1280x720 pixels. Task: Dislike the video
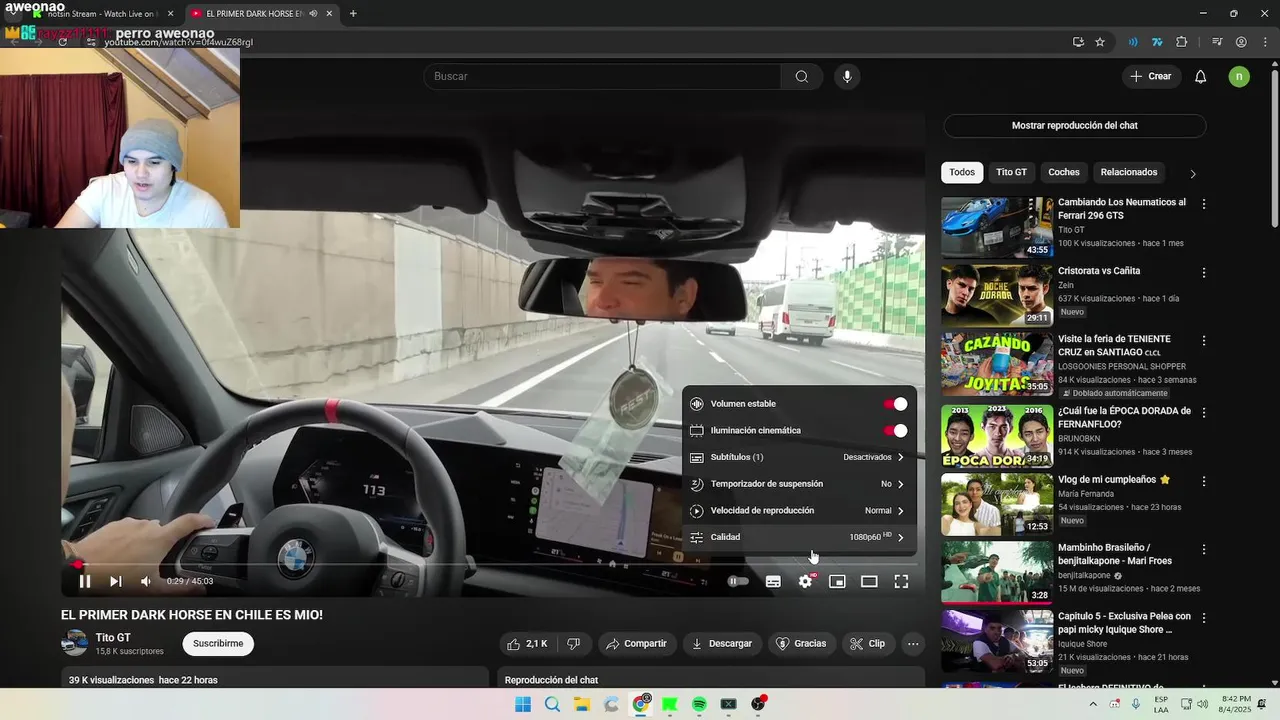coord(574,644)
